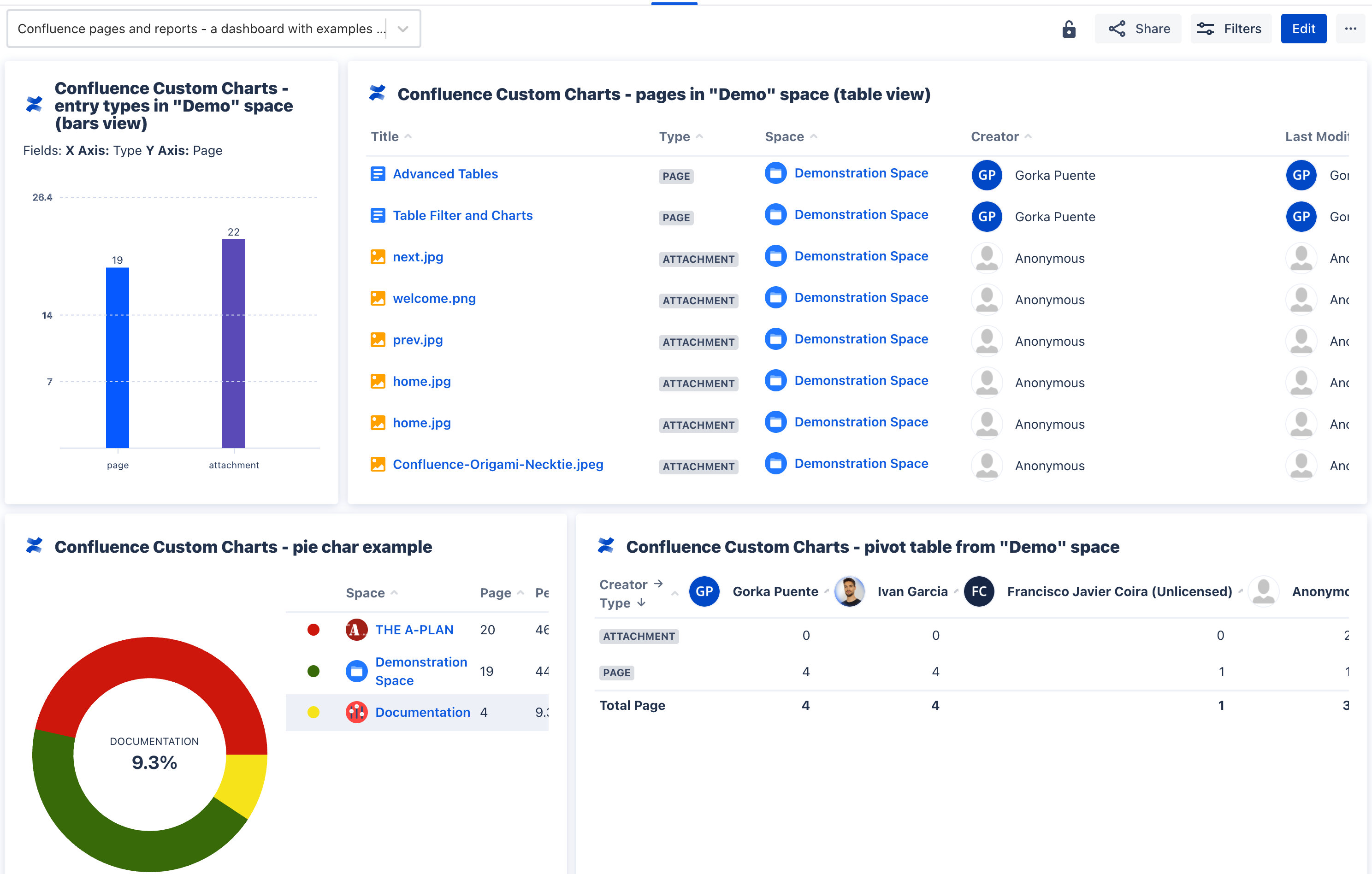Click the Demonstration Space icon on the Advanced Tables row
Screen dimensions: 1372x874
[775, 173]
